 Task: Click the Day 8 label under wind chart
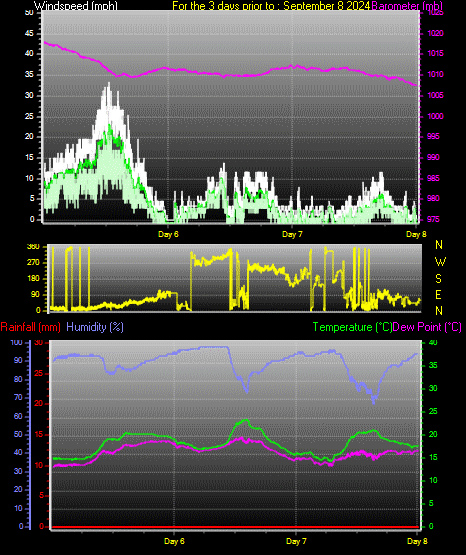point(416,234)
